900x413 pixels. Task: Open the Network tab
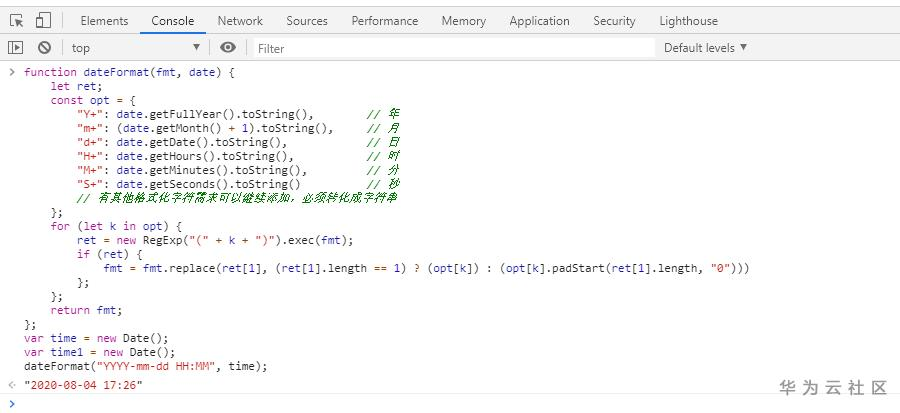tap(240, 20)
